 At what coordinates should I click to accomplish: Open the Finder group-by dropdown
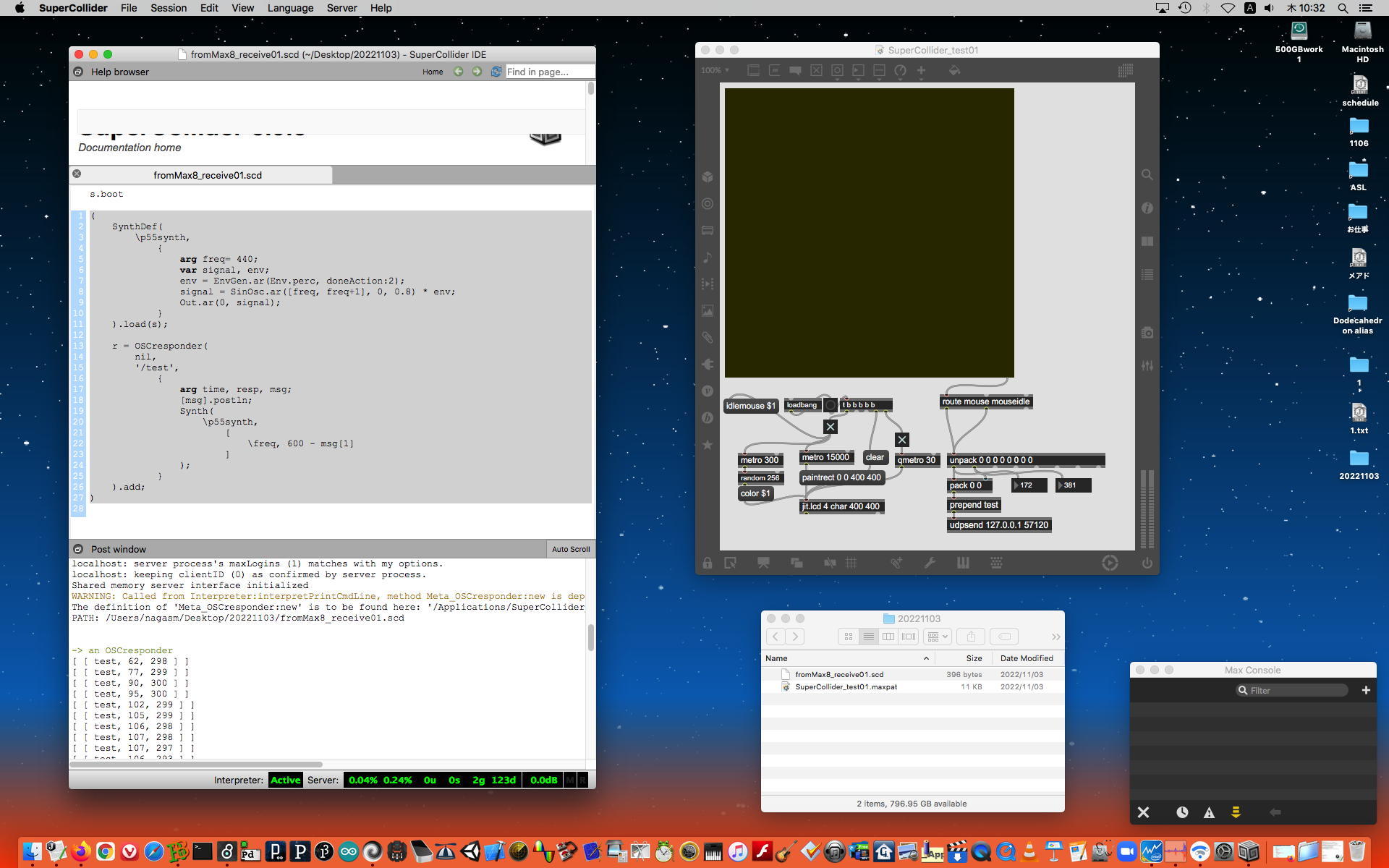(x=938, y=637)
